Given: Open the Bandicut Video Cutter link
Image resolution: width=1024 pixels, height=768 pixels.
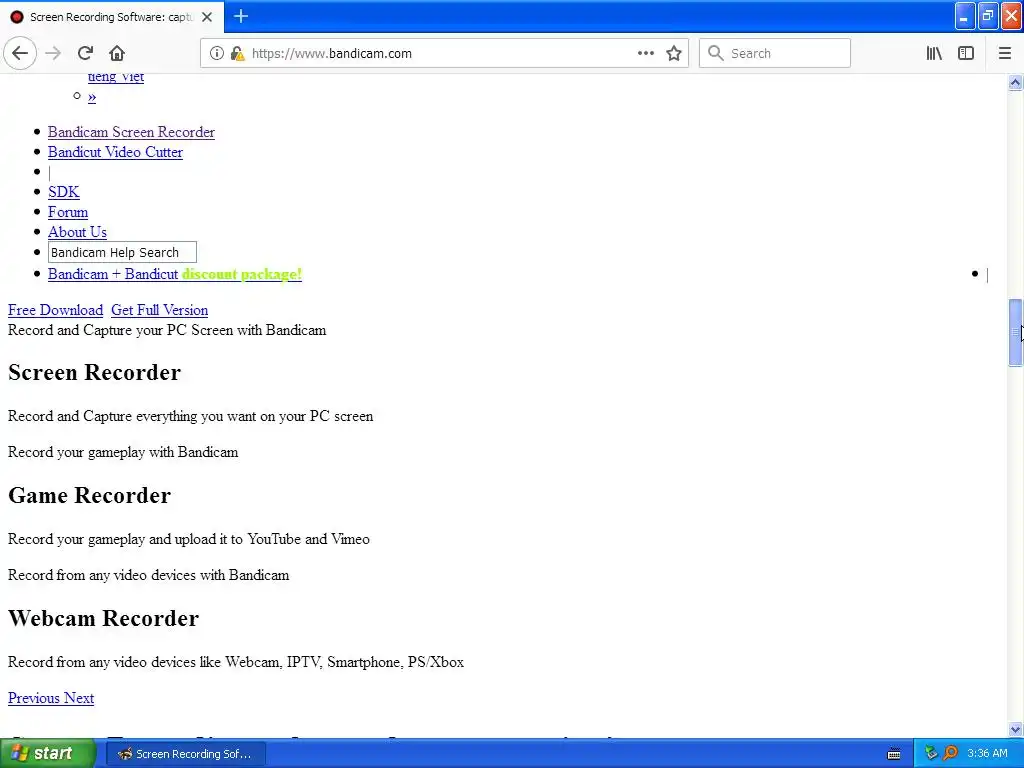Looking at the screenshot, I should click(x=115, y=152).
